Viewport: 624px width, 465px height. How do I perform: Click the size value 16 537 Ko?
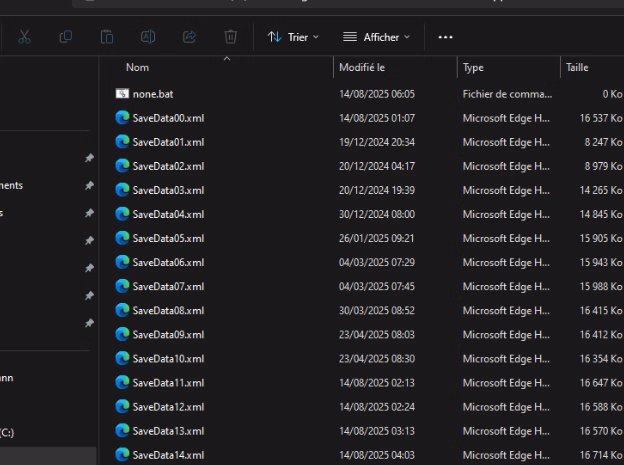point(601,118)
